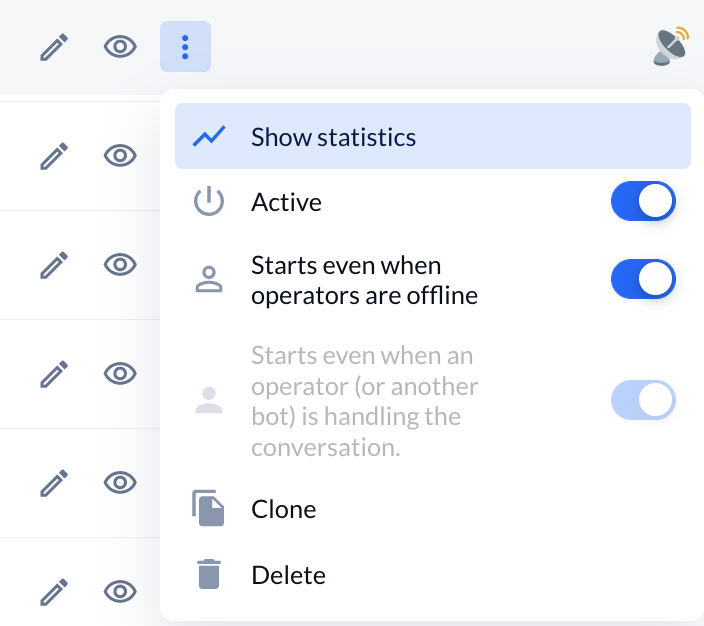Click the pencil edit icon in the second row

[x=54, y=156]
